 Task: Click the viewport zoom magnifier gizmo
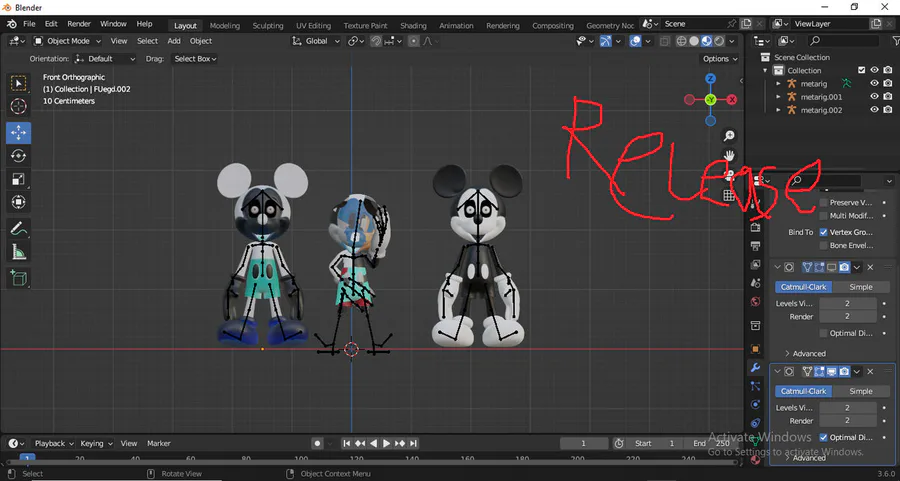(728, 136)
